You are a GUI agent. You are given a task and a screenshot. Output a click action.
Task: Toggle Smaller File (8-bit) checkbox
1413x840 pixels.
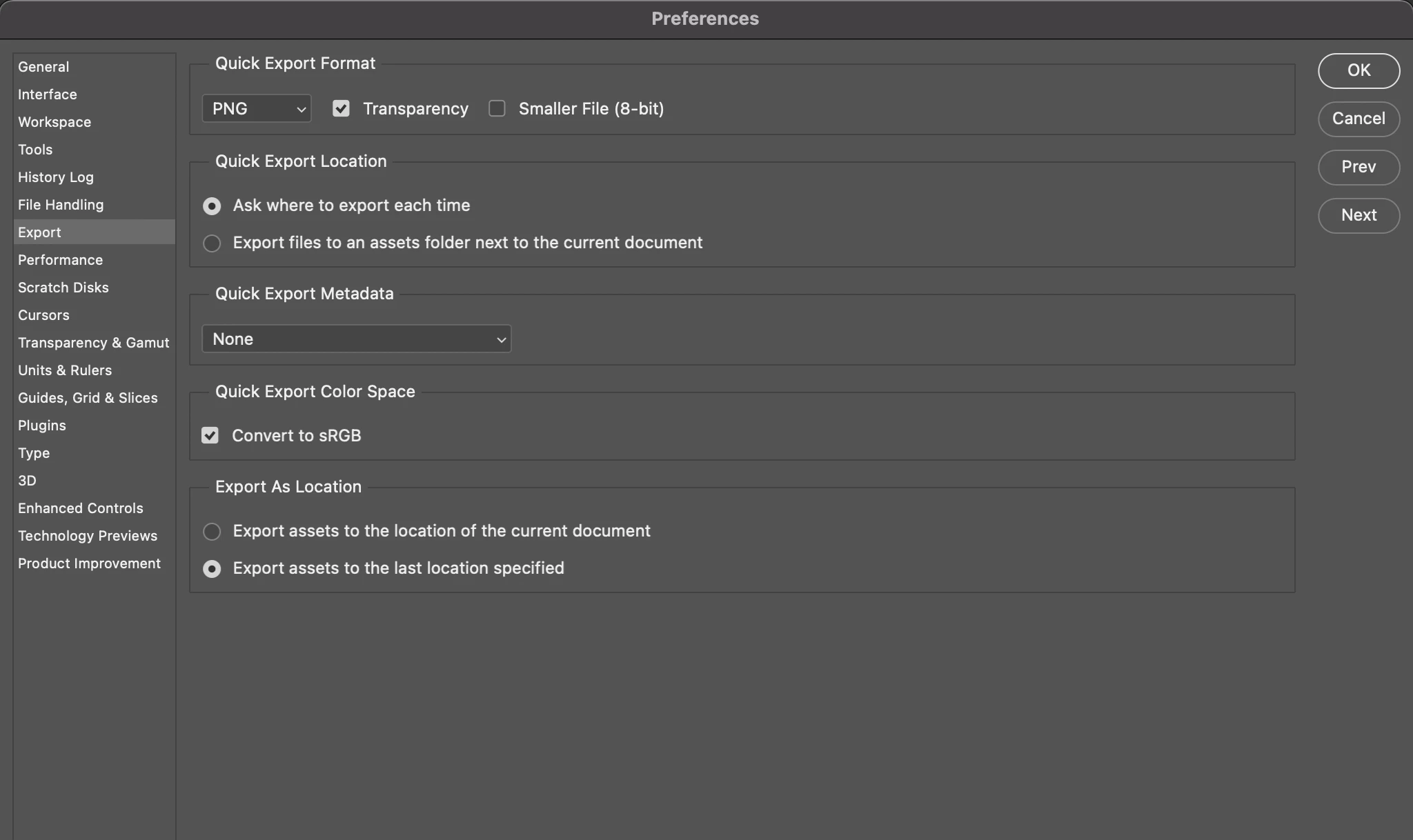tap(497, 109)
